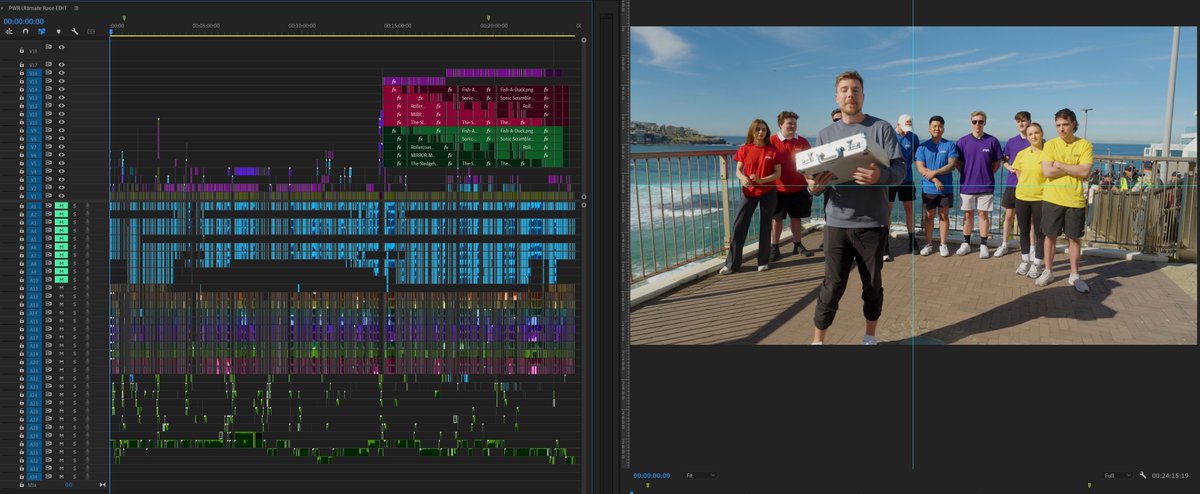1200x494 pixels.
Task: Click the go-to-end icon on Mix track row
Action: 103,485
